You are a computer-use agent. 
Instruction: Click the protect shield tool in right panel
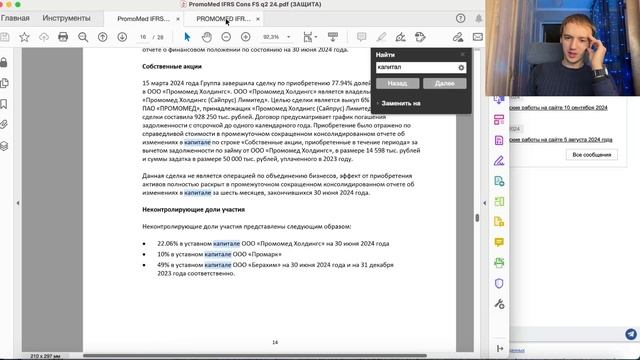point(499,283)
